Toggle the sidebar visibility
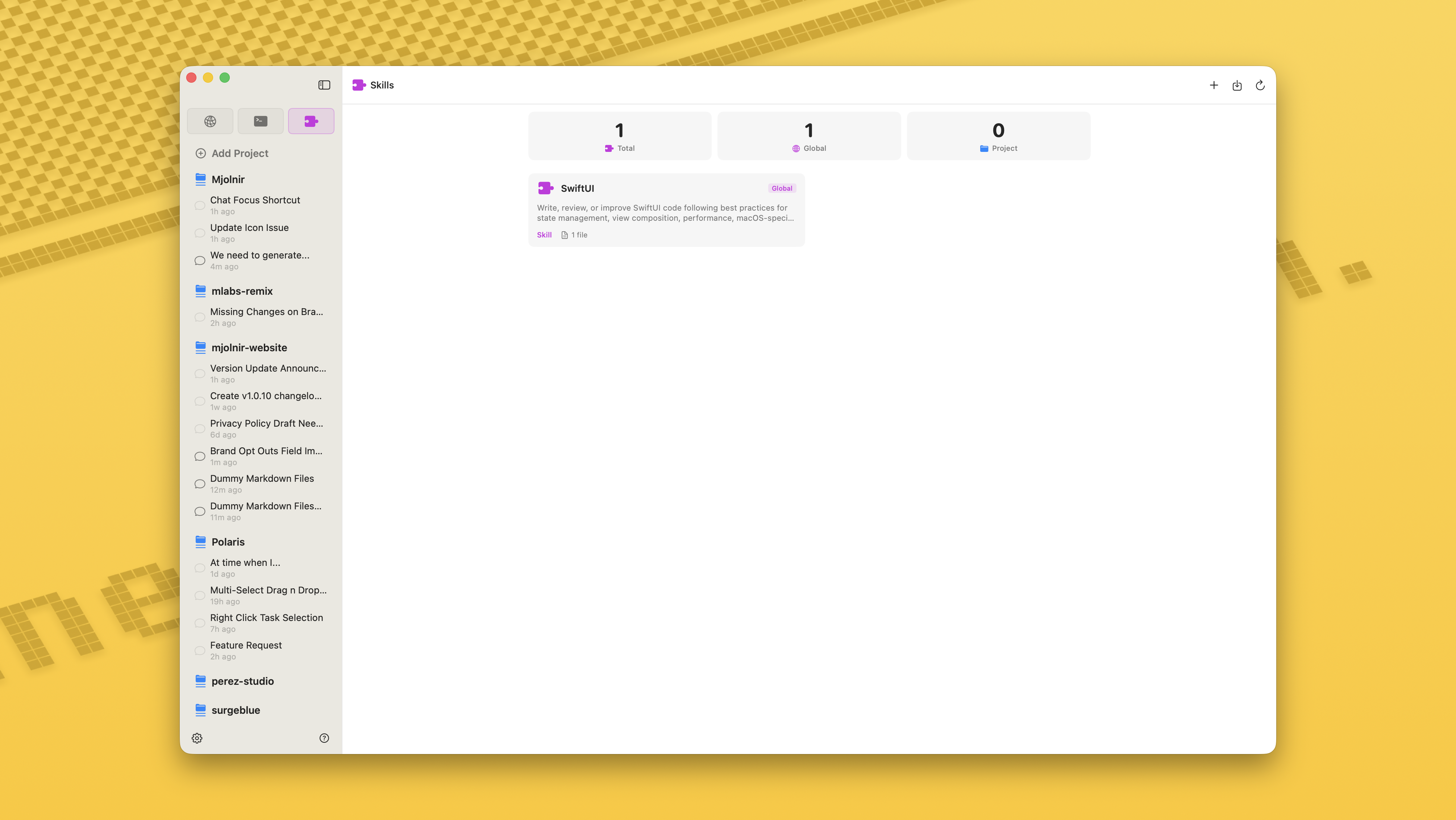The image size is (1456, 820). click(x=323, y=85)
